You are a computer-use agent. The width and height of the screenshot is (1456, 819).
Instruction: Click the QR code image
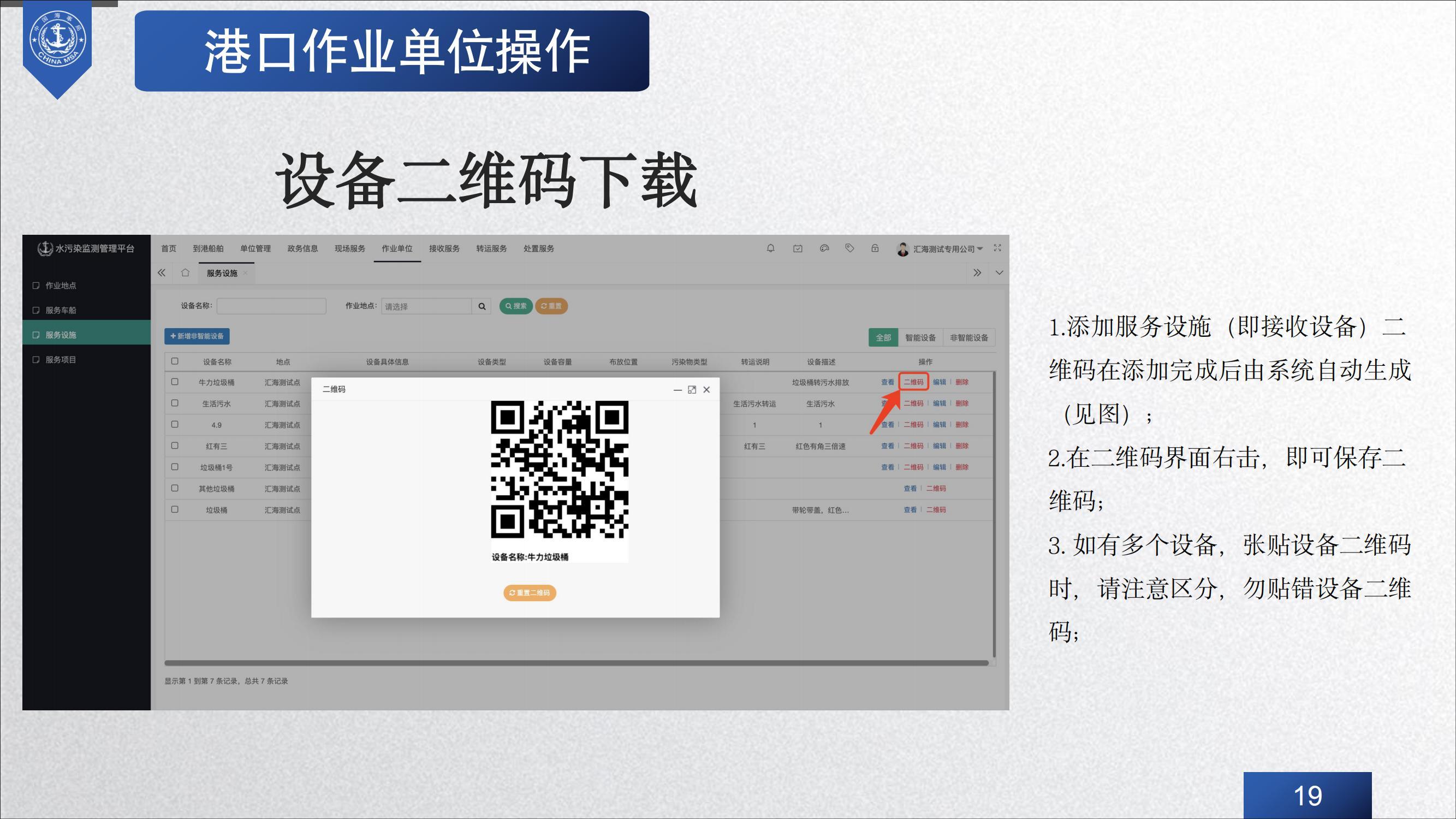click(x=560, y=470)
